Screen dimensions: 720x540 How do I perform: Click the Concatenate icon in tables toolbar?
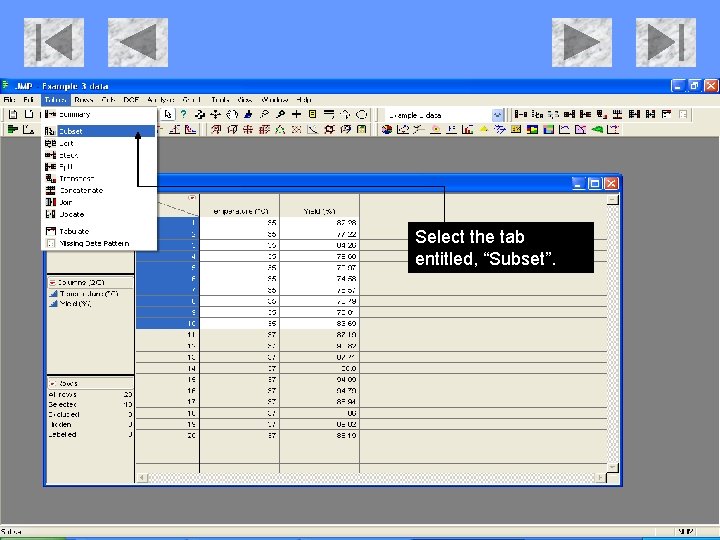coord(617,114)
